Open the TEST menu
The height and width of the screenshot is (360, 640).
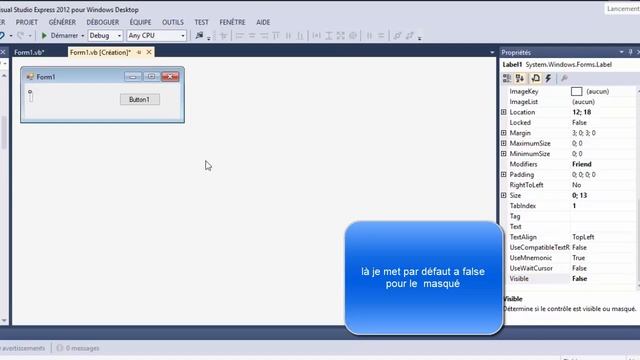click(x=201, y=22)
